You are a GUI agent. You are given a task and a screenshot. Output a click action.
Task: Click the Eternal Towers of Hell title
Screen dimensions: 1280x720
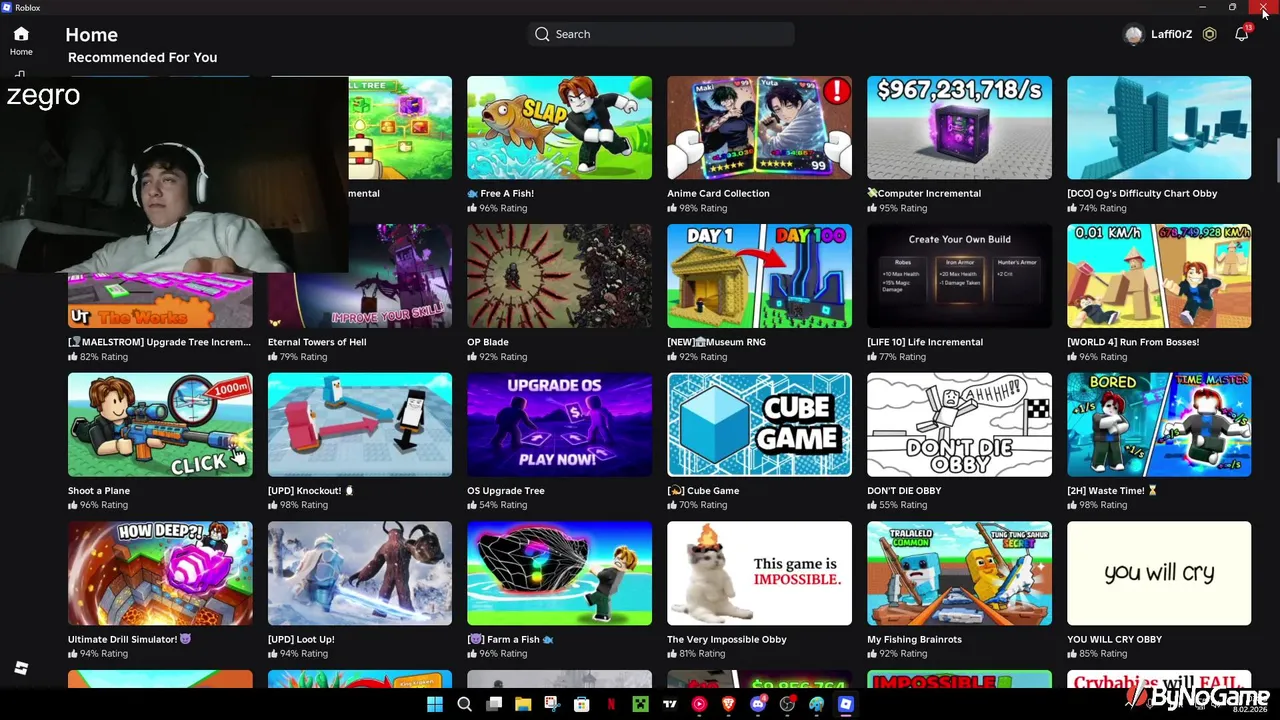(x=317, y=342)
